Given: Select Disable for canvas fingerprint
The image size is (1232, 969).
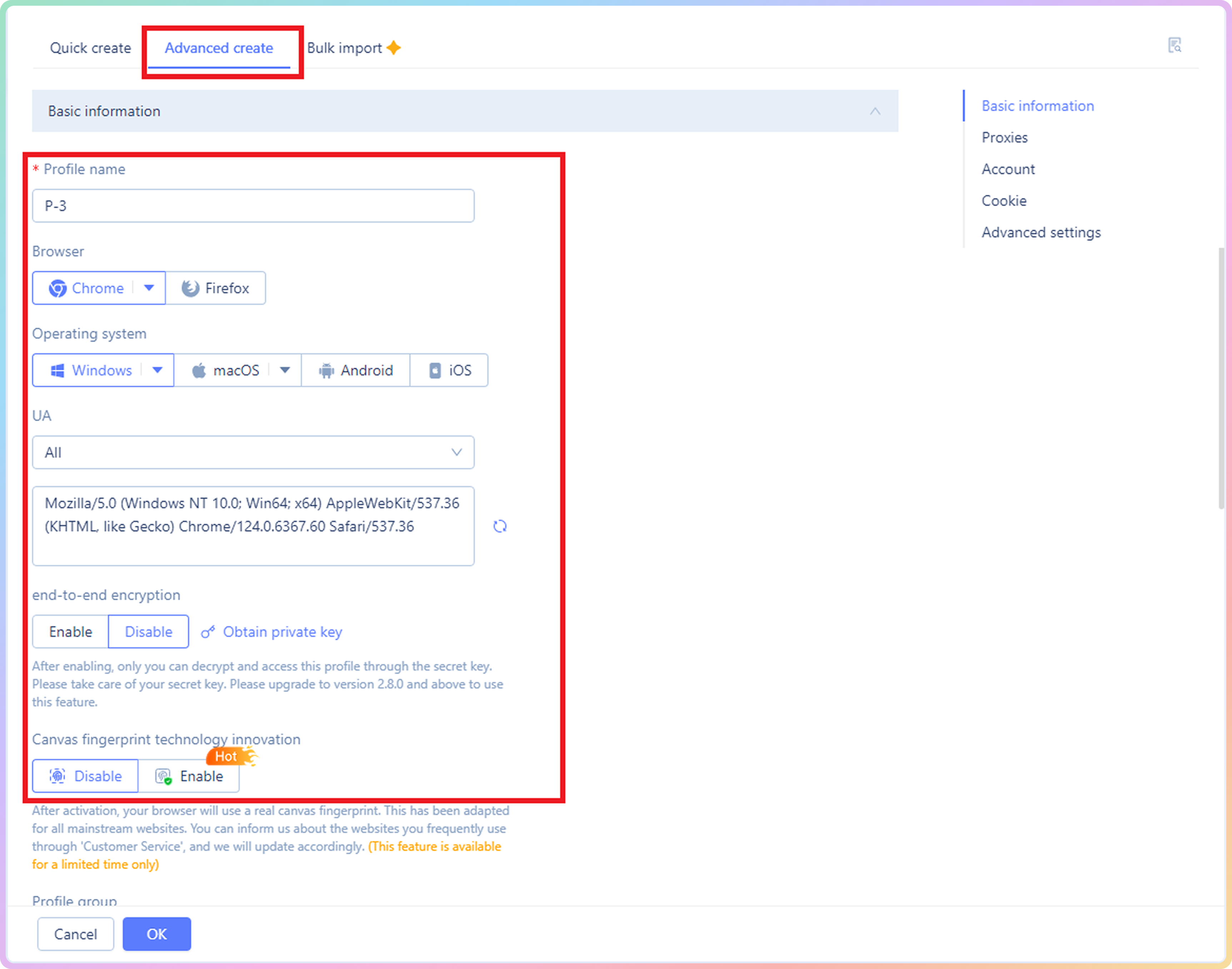Looking at the screenshot, I should 86,776.
